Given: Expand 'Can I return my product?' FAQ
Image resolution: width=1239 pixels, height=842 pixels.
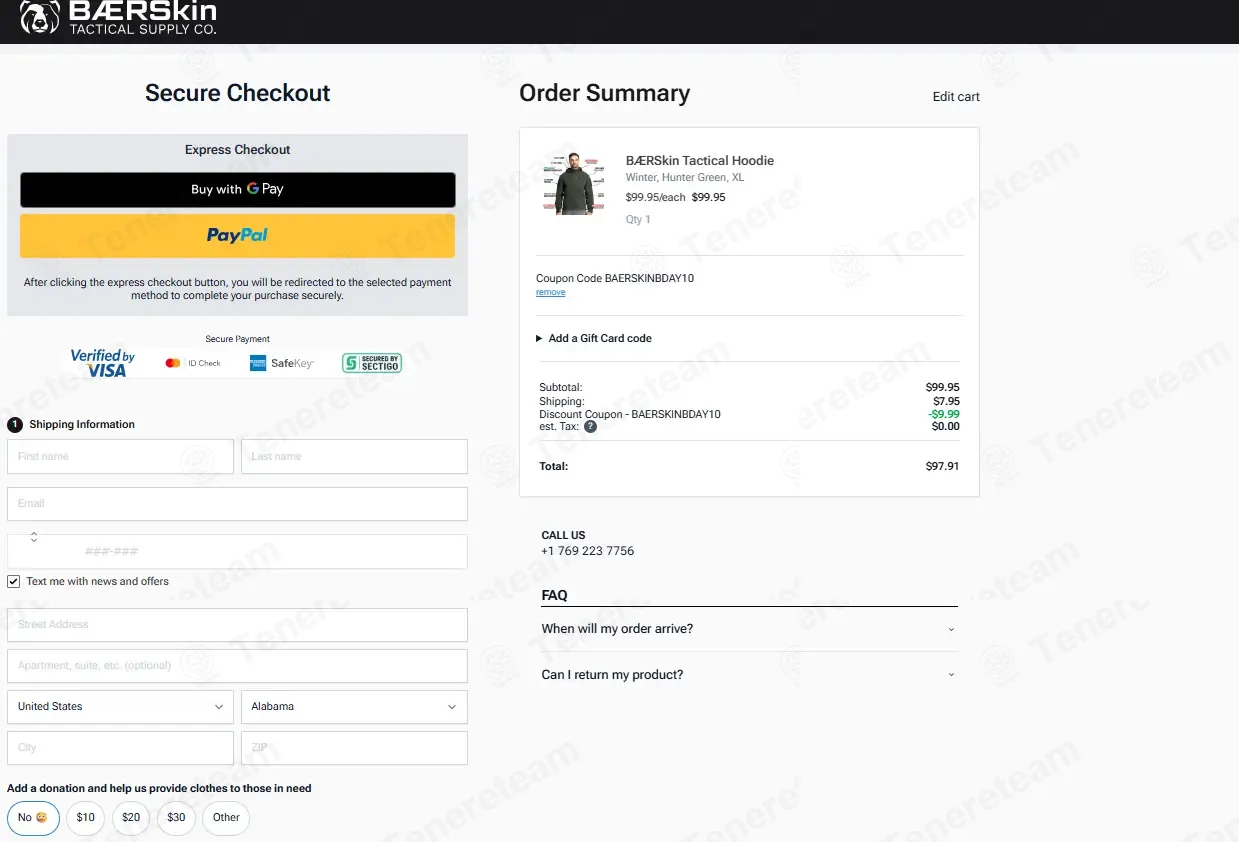Looking at the screenshot, I should tap(749, 675).
